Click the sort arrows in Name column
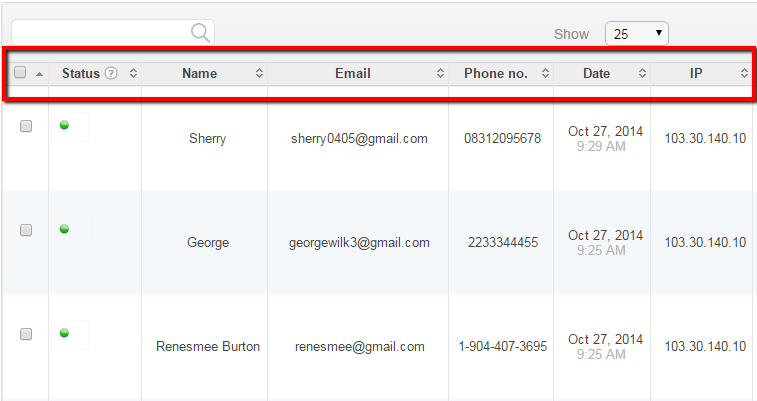Viewport: 757px width, 401px height. point(259,74)
